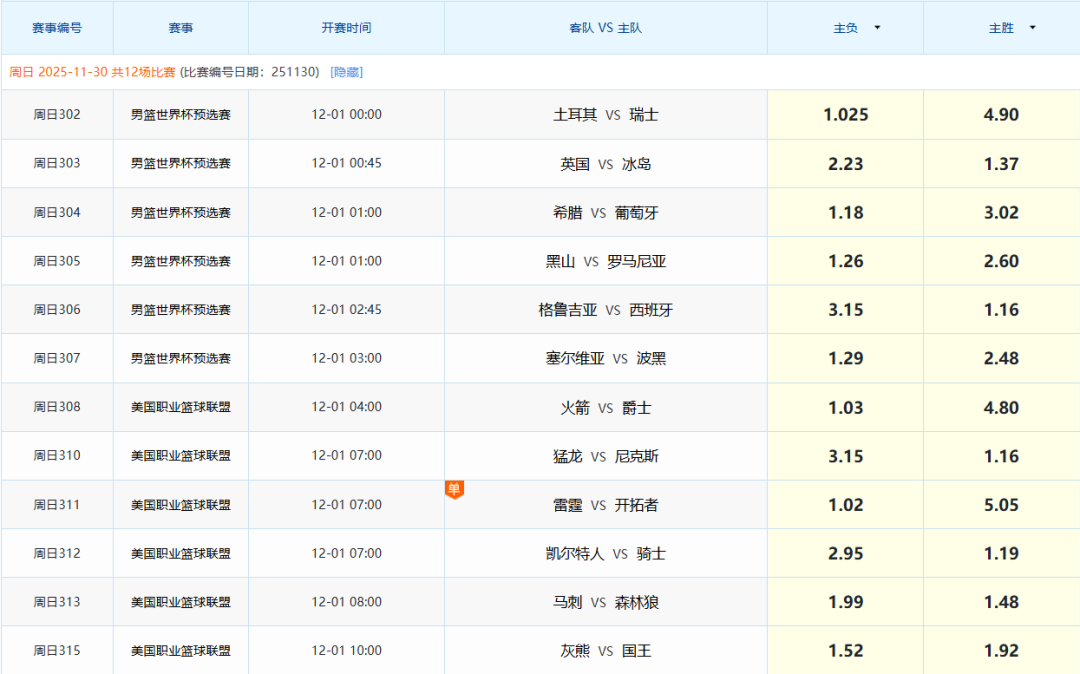Select 主胜 odds 1.16 for 格鲁吉亚 vs 西班牙
Image resolution: width=1080 pixels, height=674 pixels.
coord(1001,310)
